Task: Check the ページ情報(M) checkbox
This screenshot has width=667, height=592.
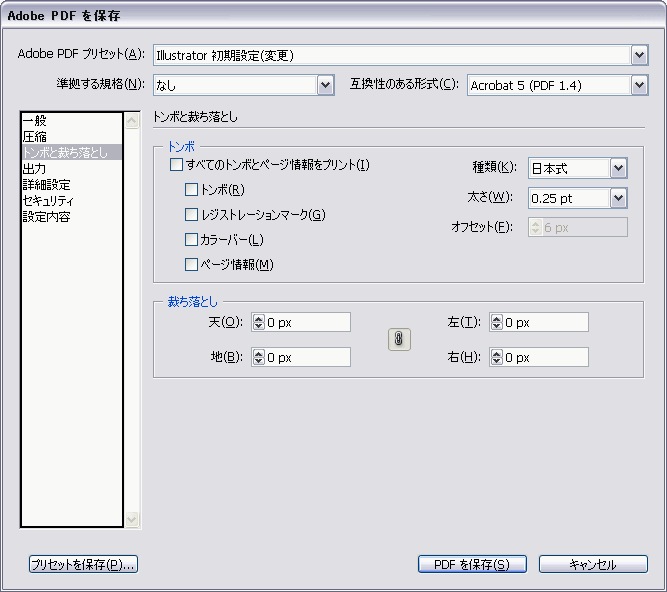Action: point(191,265)
